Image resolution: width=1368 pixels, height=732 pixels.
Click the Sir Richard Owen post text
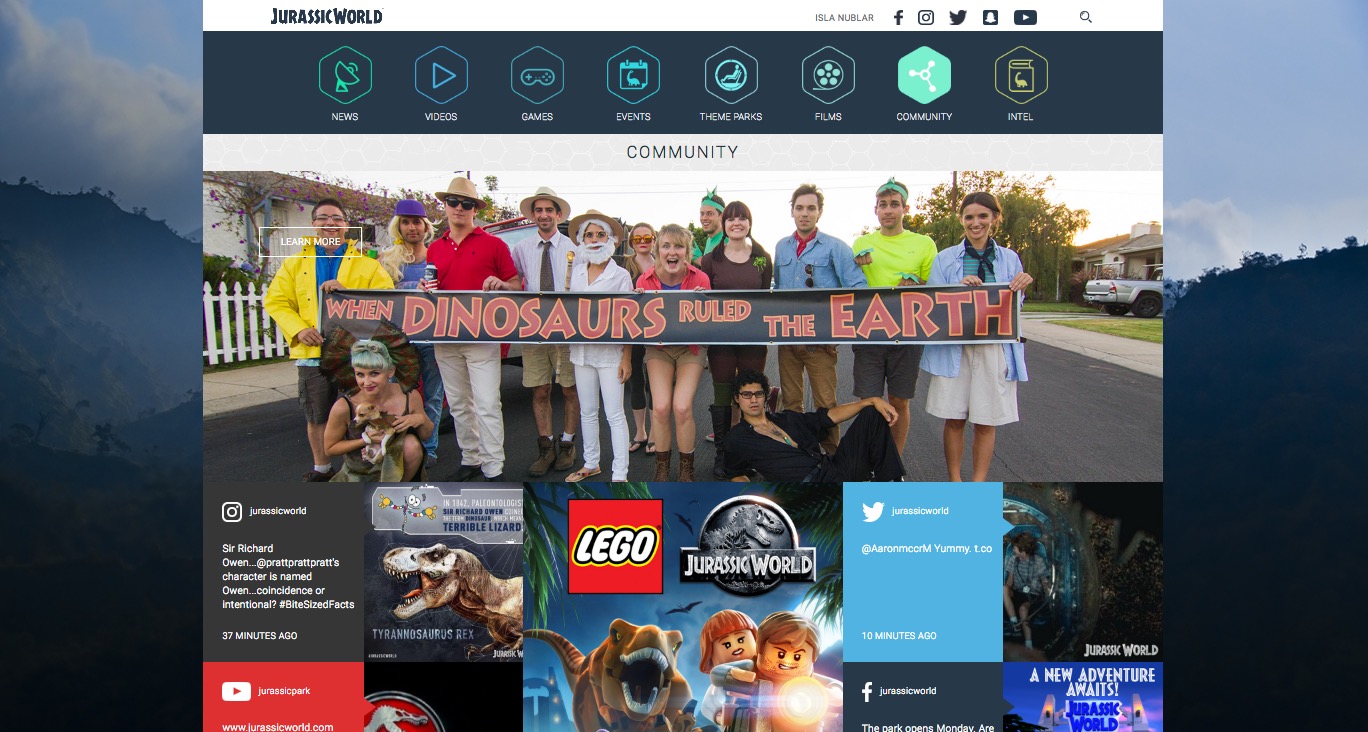coord(288,576)
